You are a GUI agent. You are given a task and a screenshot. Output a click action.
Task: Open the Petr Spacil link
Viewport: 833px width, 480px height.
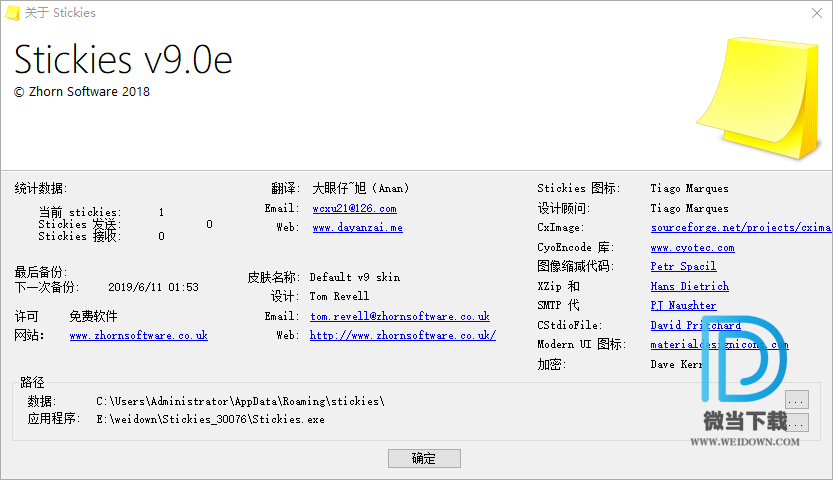point(683,267)
